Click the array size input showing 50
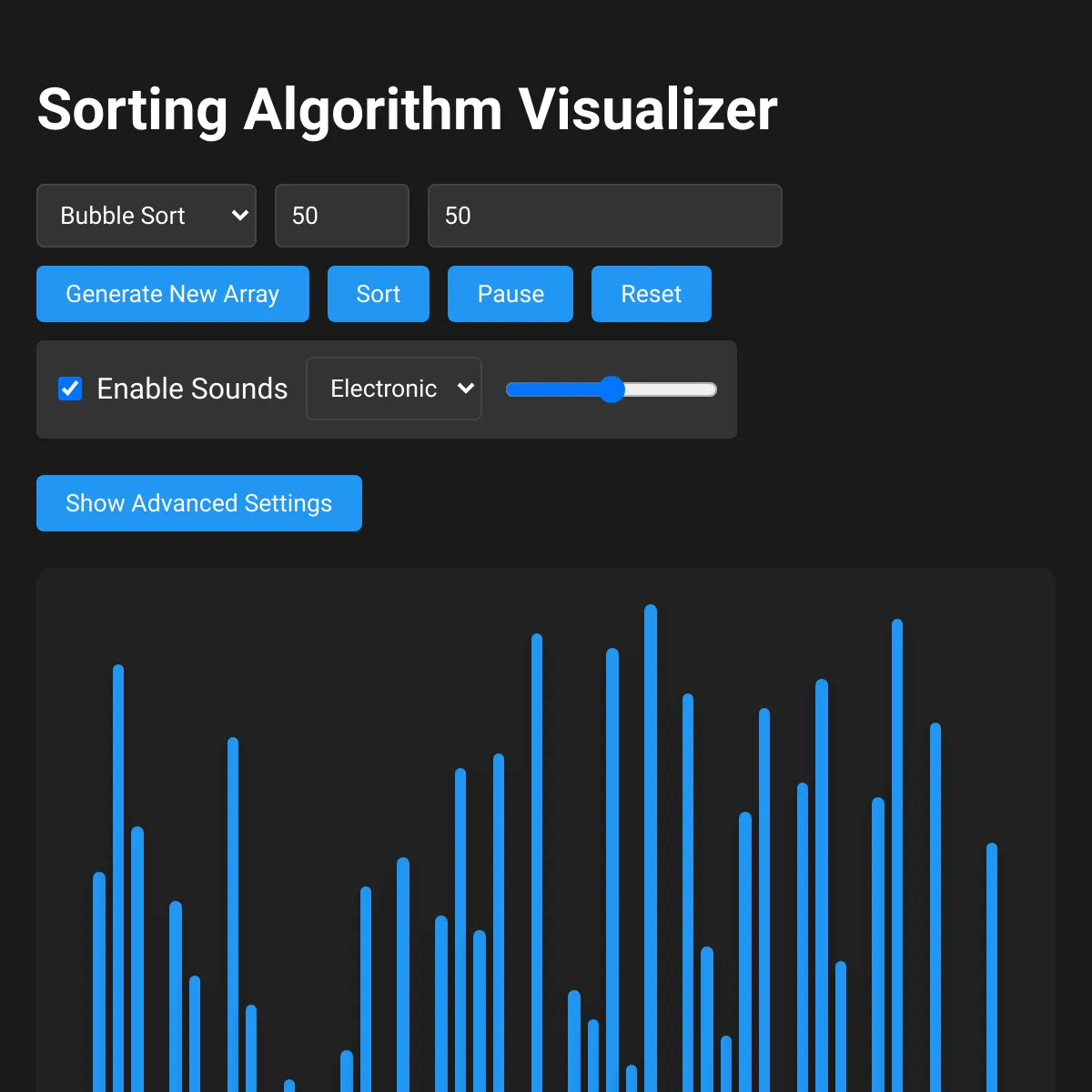 tap(341, 216)
